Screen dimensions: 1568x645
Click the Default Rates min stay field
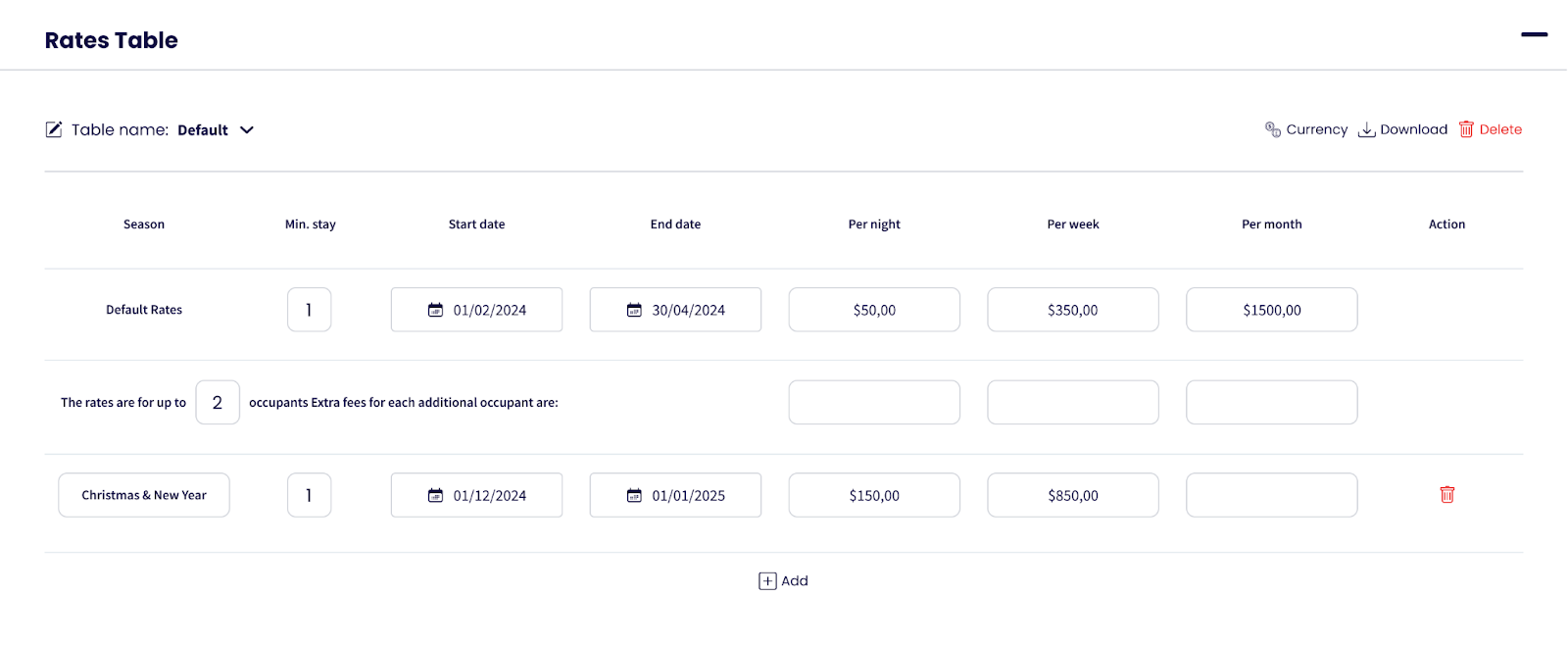pyautogui.click(x=309, y=310)
